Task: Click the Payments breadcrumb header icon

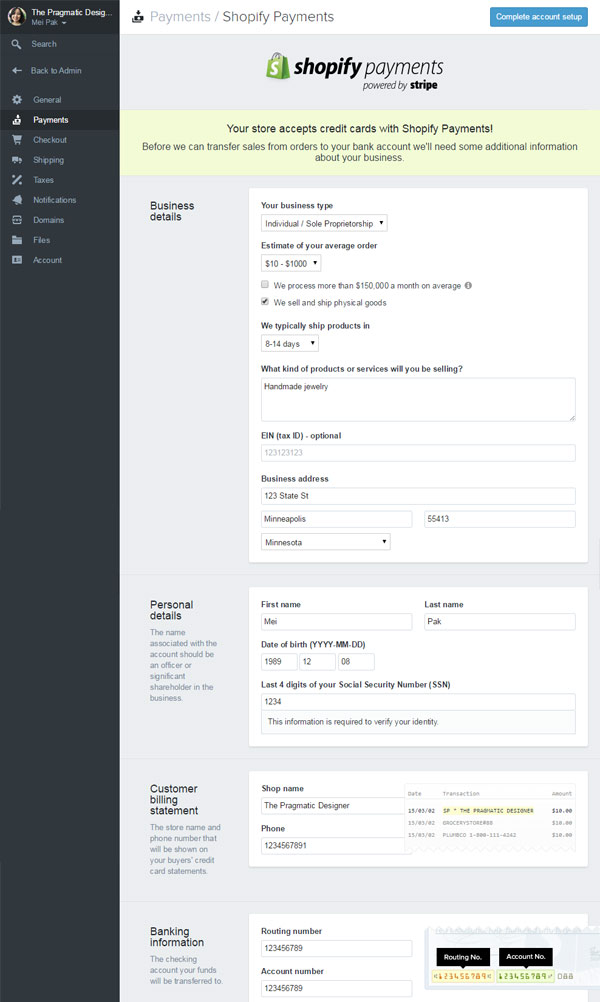Action: (x=137, y=17)
